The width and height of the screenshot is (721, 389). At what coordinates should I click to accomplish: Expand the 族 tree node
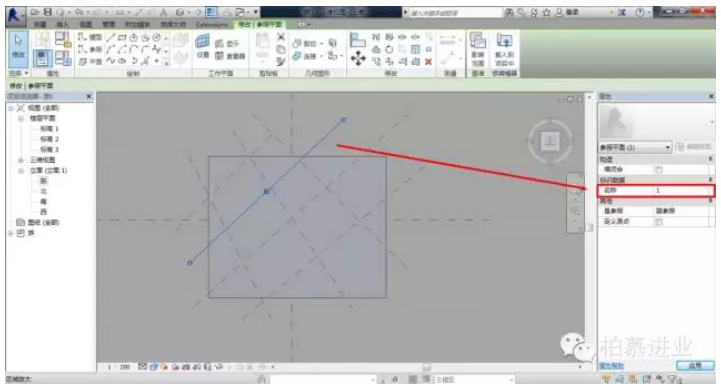[x=11, y=233]
